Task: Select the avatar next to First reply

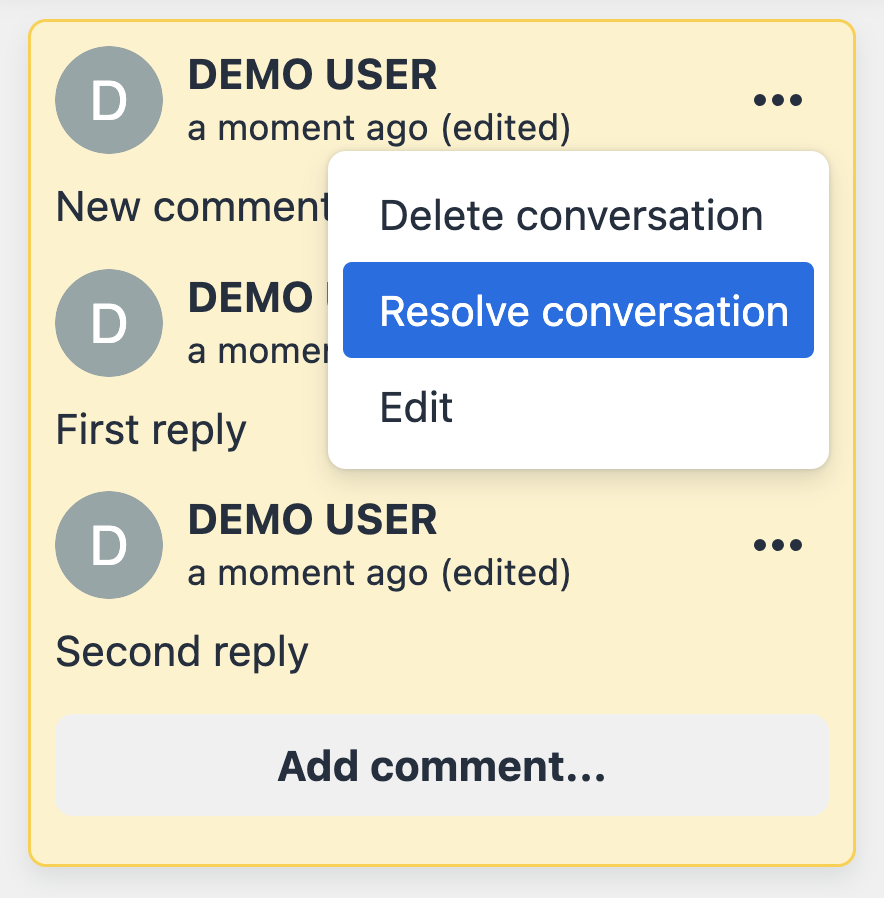Action: (x=109, y=322)
